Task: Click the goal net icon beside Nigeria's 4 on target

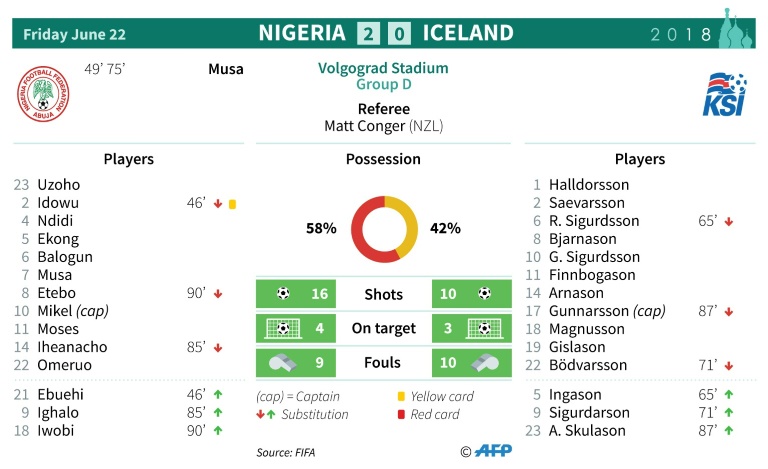Action: click(283, 328)
